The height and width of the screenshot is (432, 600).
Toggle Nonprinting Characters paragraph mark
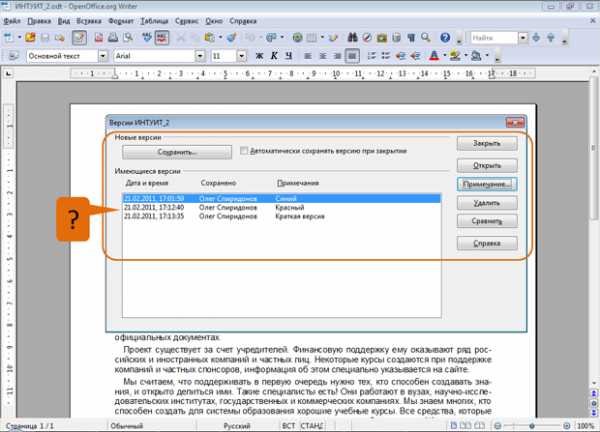point(411,37)
